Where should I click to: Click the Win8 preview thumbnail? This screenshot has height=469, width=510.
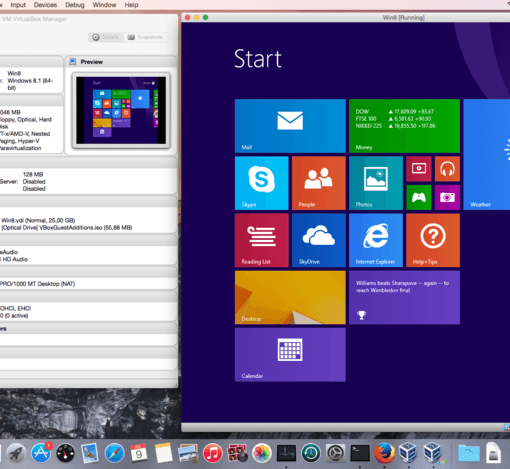tap(121, 110)
